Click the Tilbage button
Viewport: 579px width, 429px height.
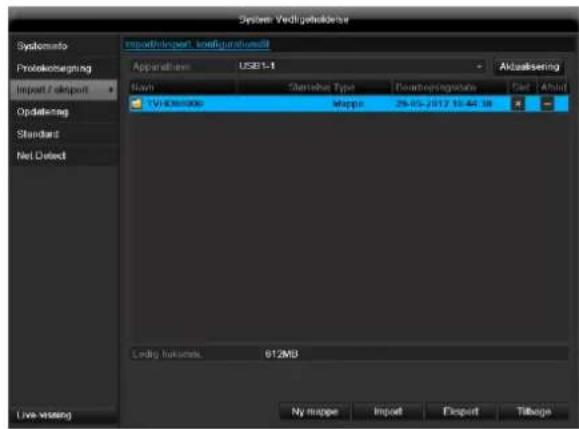[x=534, y=411]
